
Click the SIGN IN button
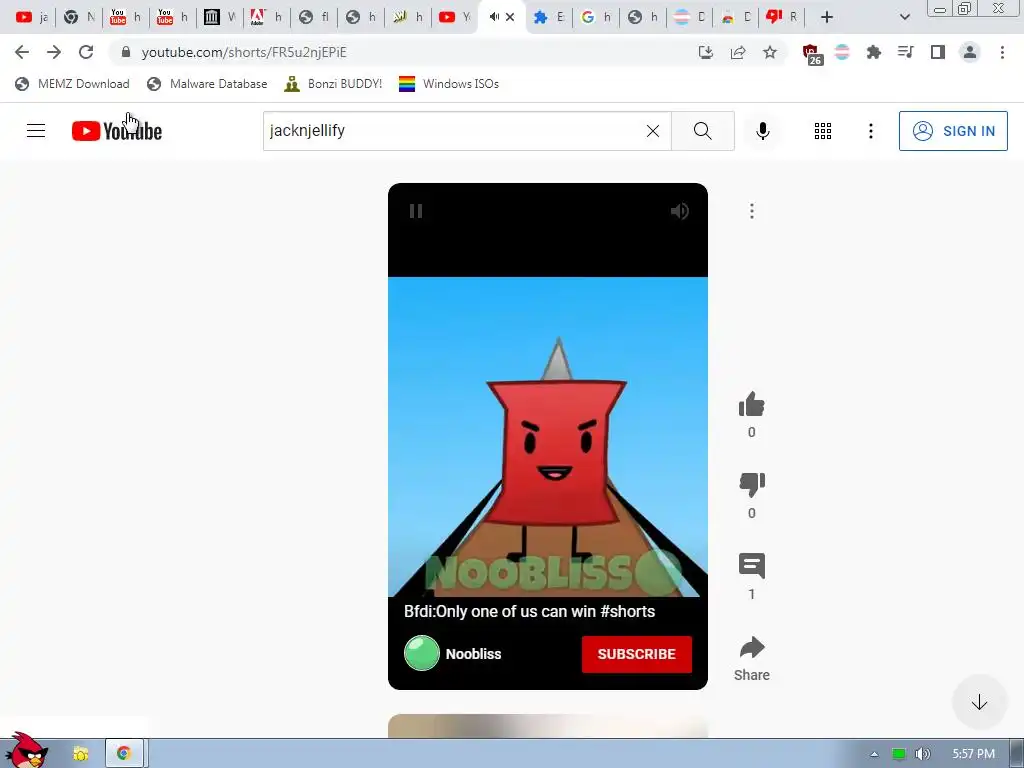click(x=953, y=131)
